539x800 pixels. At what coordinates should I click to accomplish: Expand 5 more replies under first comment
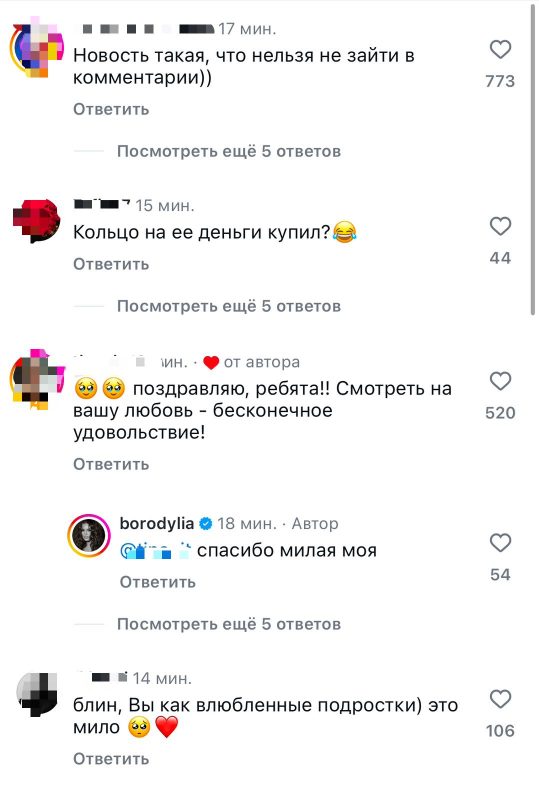(229, 152)
